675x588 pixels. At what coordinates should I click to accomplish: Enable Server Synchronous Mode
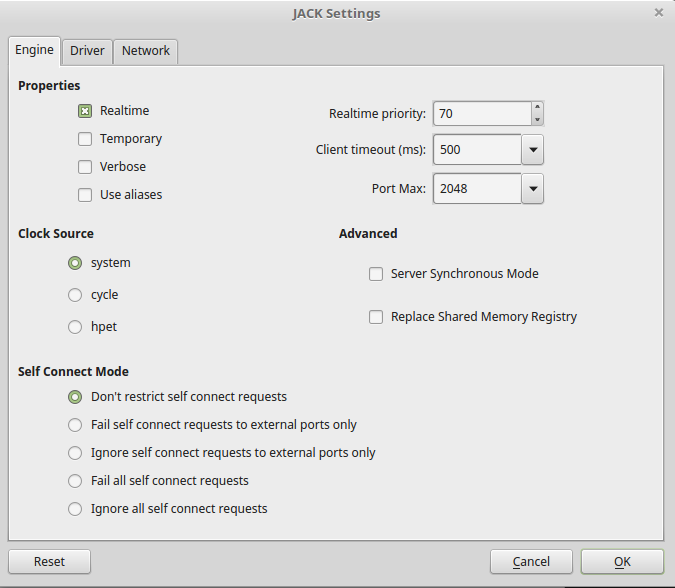(376, 274)
